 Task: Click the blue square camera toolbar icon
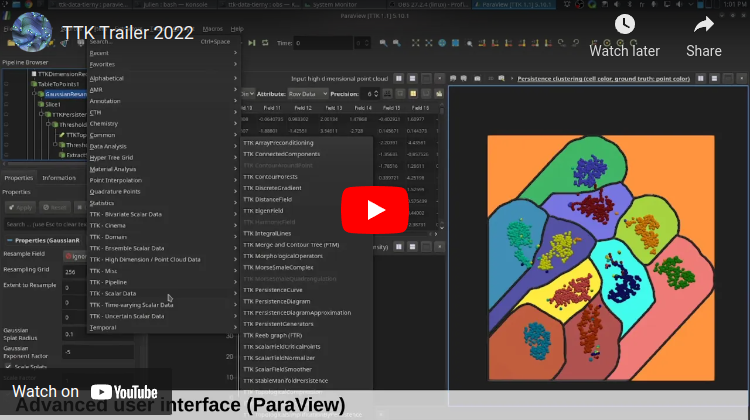coord(455,43)
